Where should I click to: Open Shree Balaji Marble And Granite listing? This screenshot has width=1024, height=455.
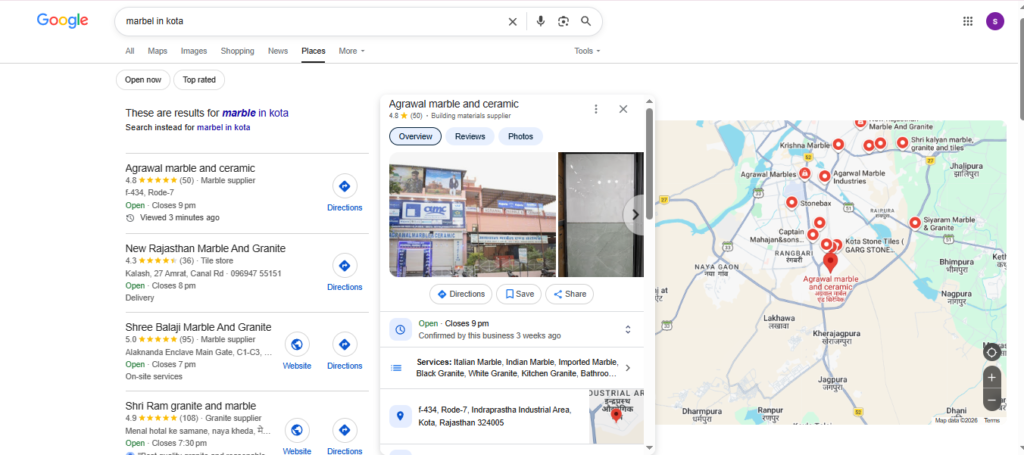pos(199,327)
